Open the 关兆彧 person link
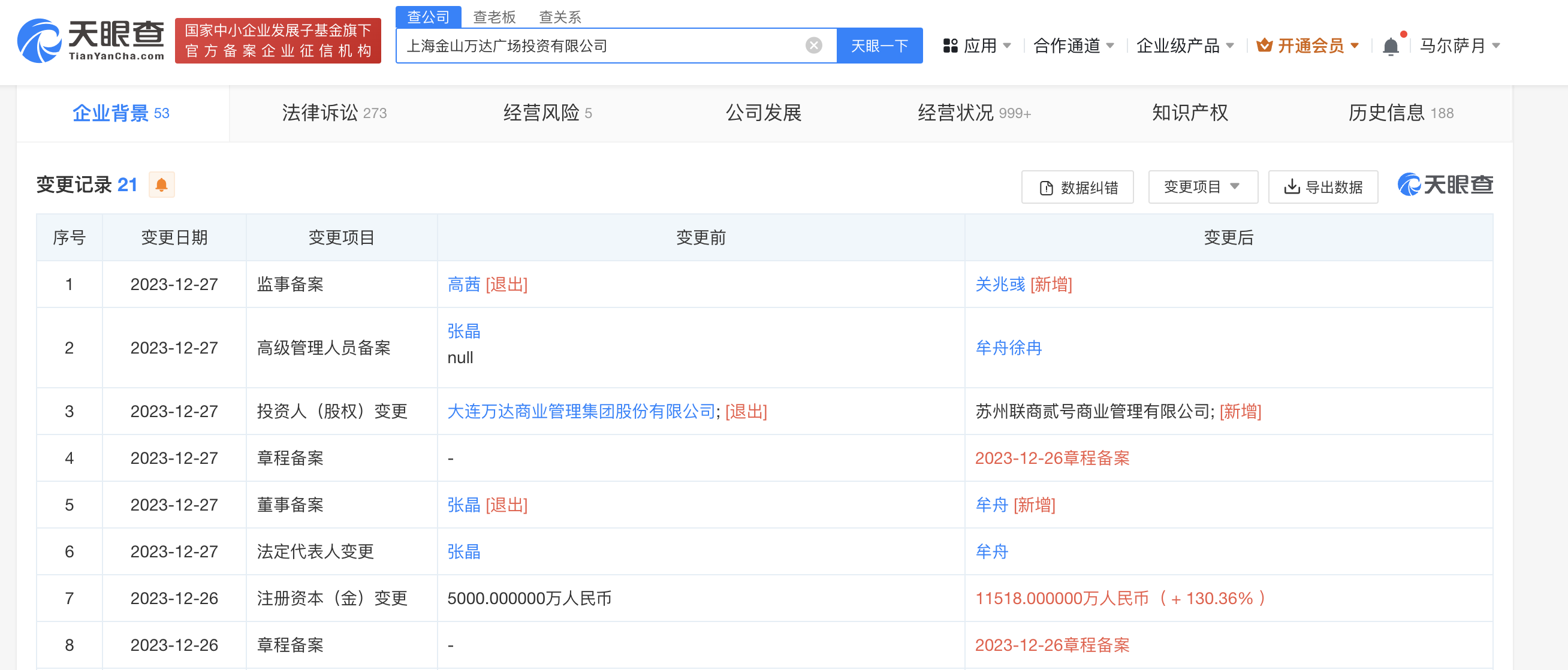Screen dimensions: 1568x670 coord(1000,284)
